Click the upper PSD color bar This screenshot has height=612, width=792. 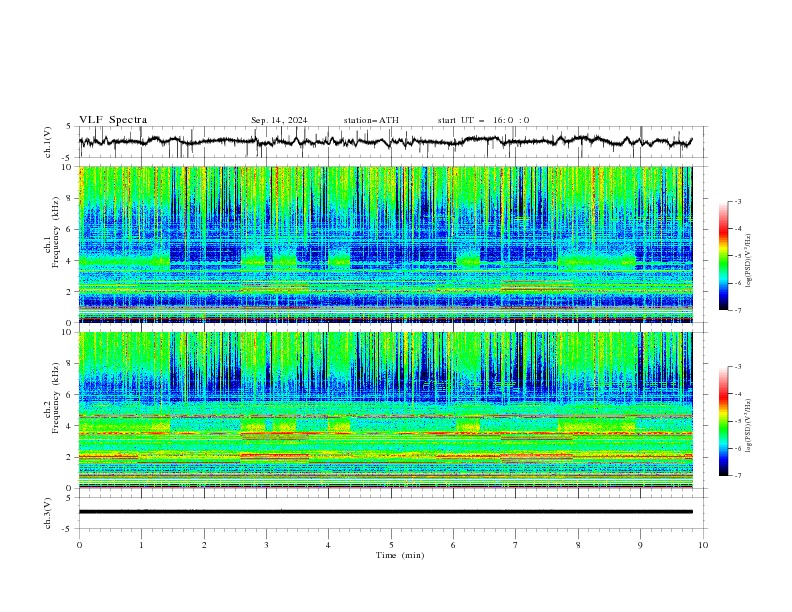click(724, 256)
